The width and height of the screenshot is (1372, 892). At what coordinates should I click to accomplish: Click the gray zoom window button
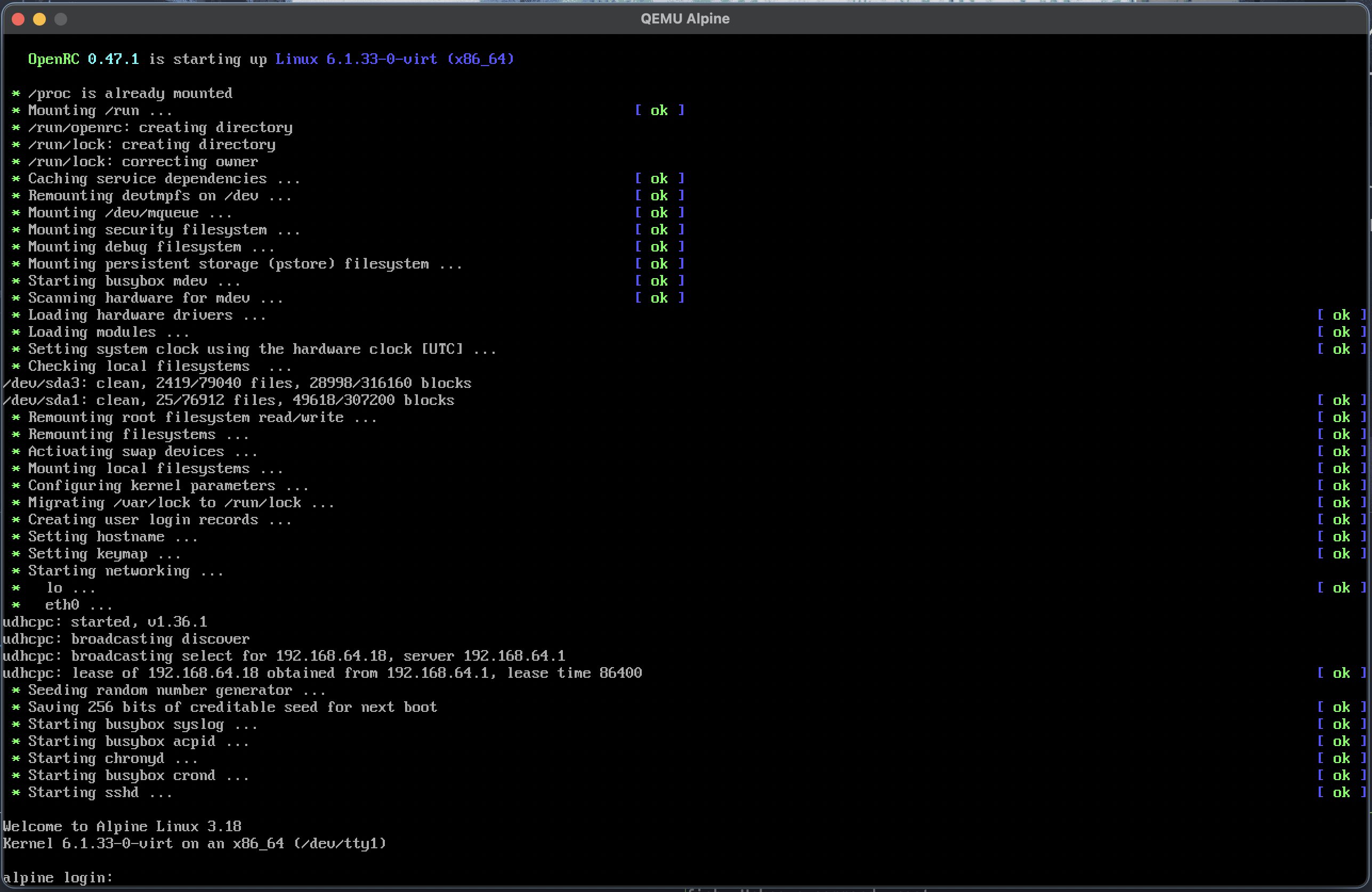pyautogui.click(x=61, y=19)
